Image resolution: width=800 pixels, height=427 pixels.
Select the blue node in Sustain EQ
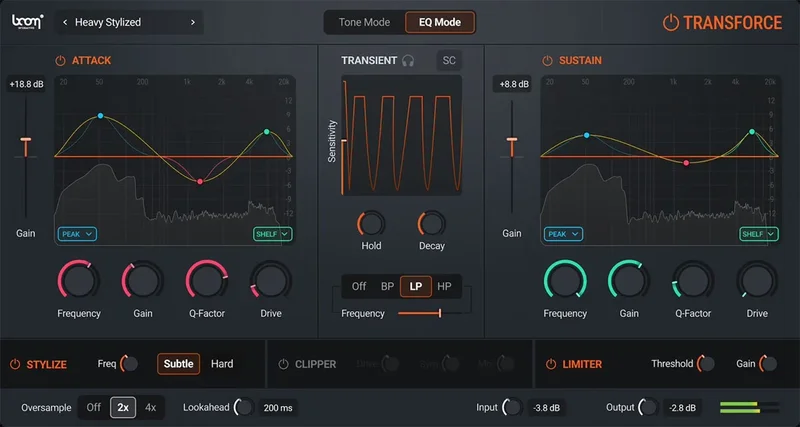click(x=587, y=135)
